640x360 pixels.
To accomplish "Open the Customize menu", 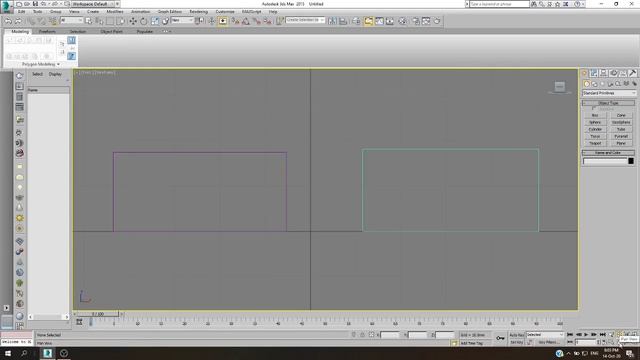I will [x=225, y=12].
